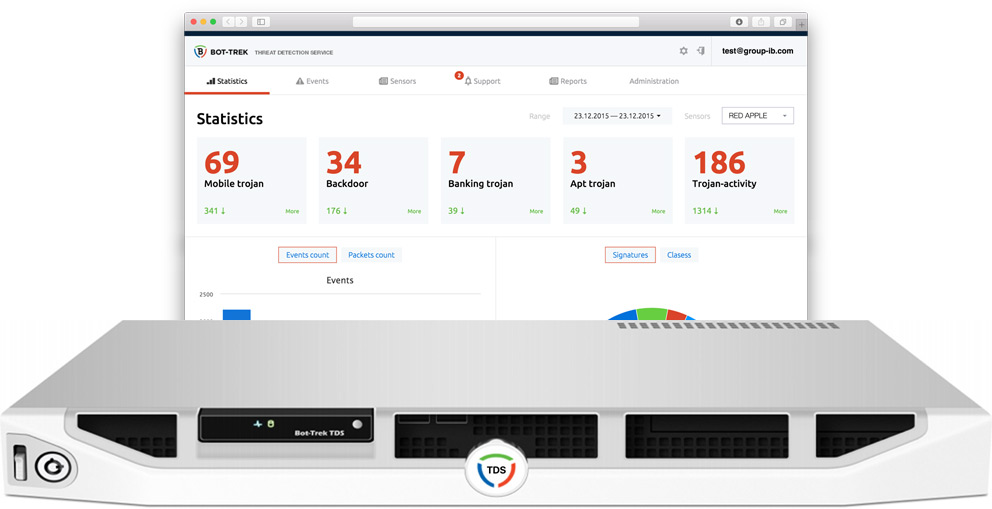The height and width of the screenshot is (509, 992).
Task: Click the blue bar in Events chart
Action: 237,315
